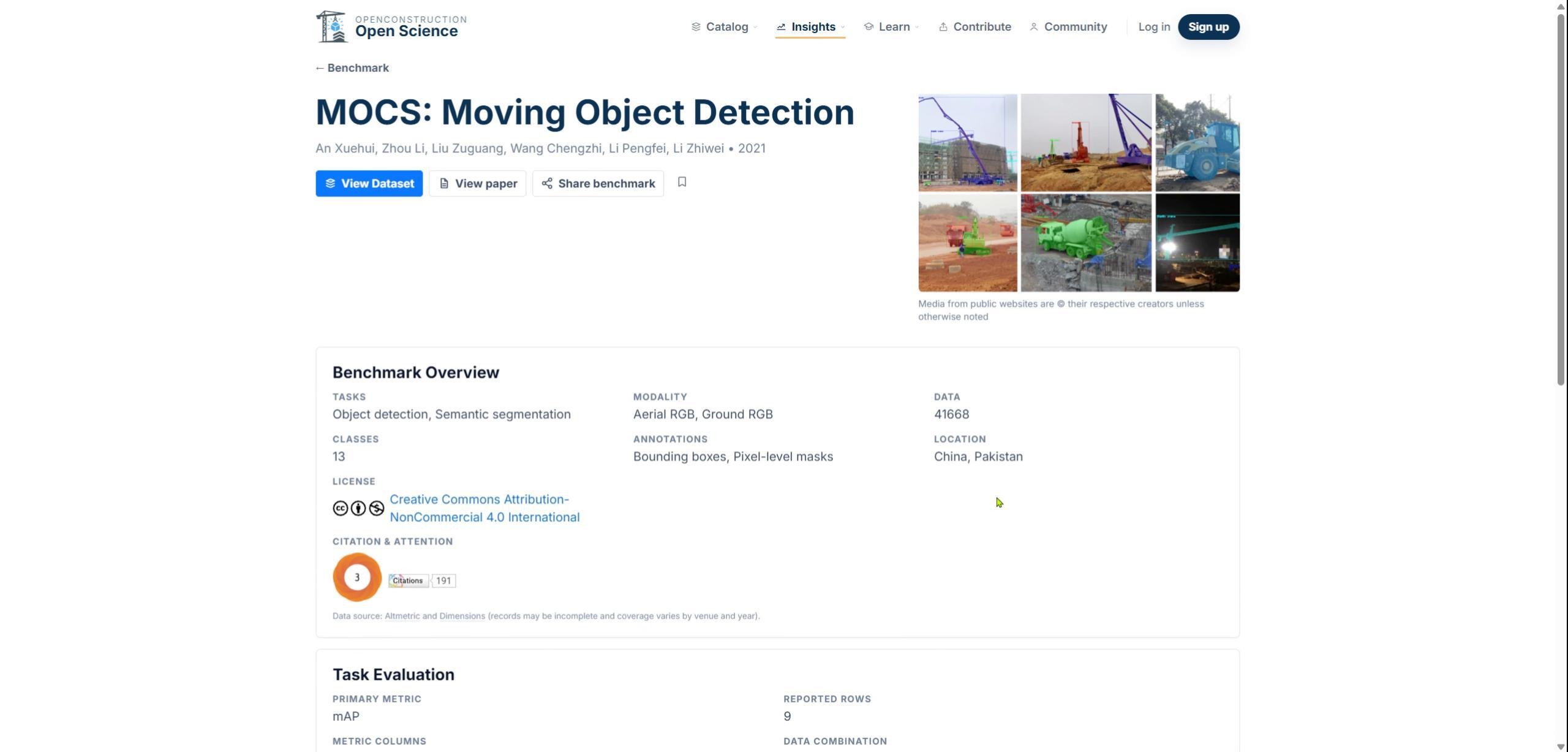Click the bookmark icon next to Share benchmark
1568x752 pixels.
[x=682, y=183]
